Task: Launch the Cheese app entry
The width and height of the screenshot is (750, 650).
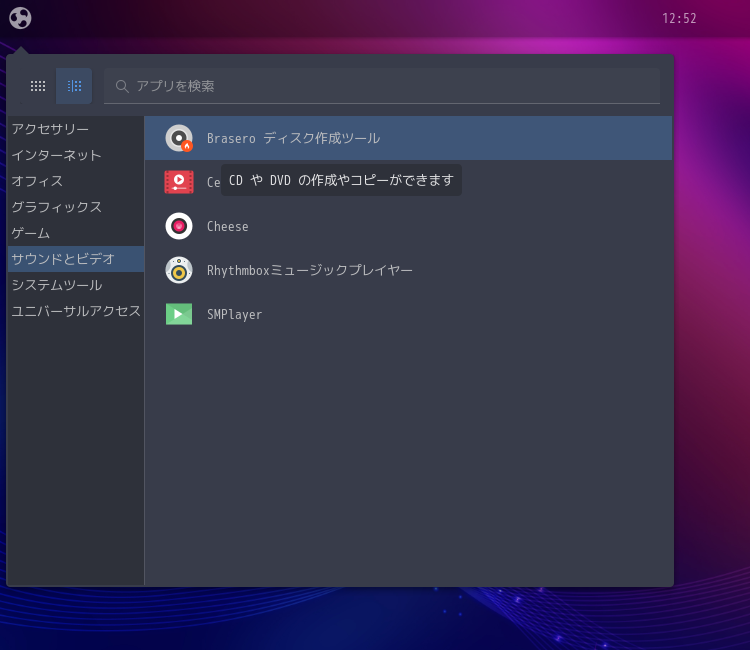Action: tap(408, 226)
